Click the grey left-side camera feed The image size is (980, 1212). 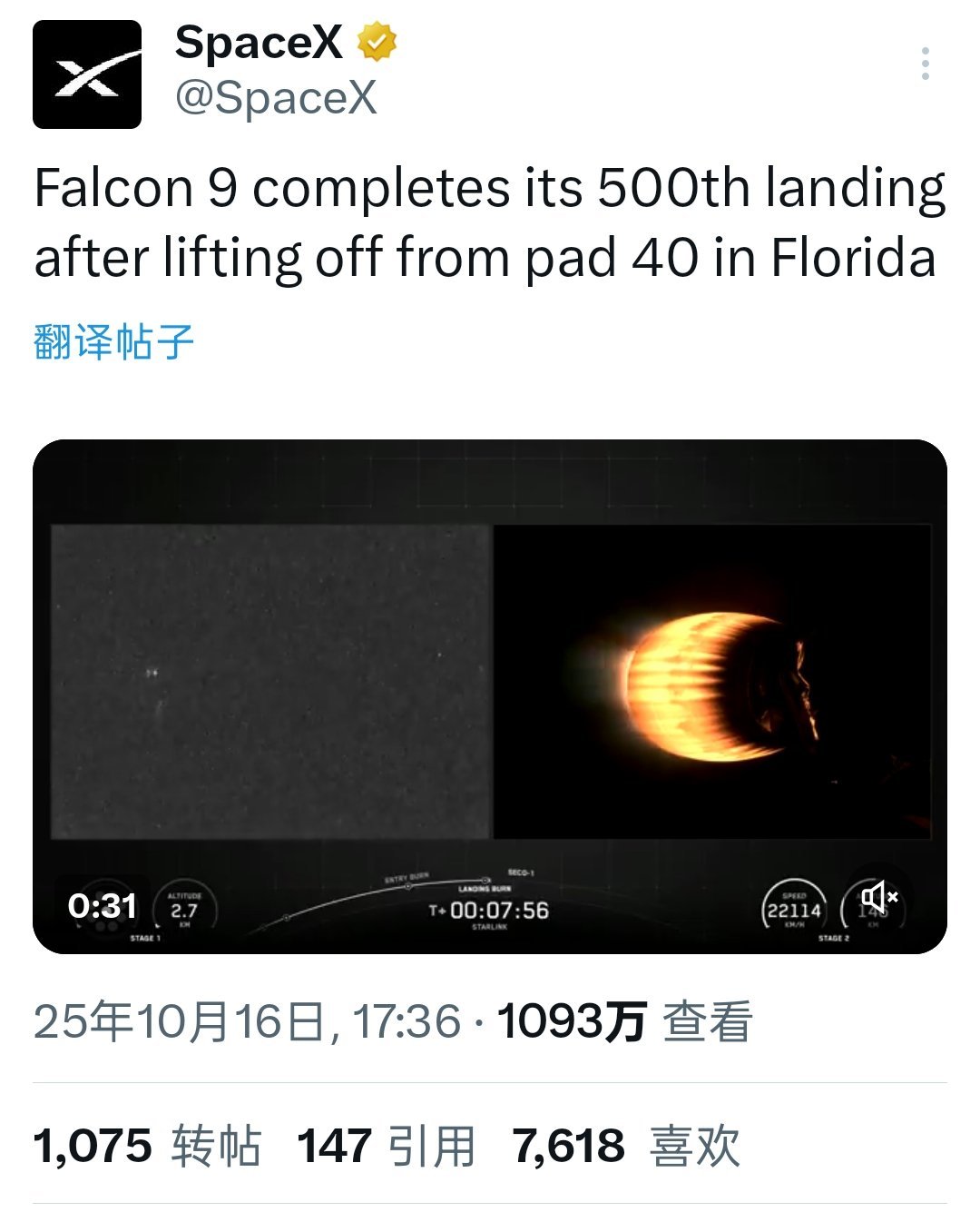270,681
